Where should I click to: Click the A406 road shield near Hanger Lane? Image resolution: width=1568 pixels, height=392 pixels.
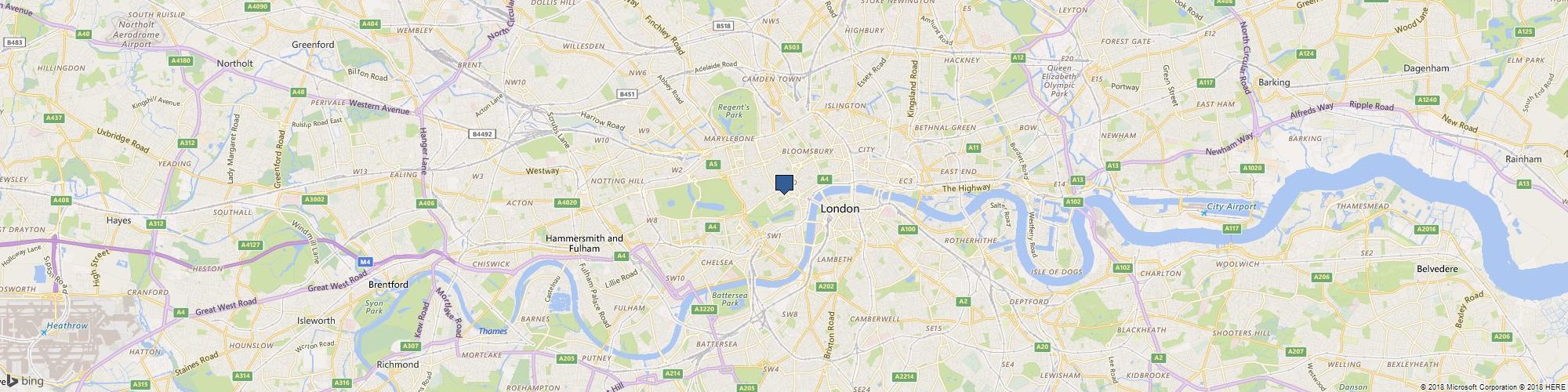(426, 204)
